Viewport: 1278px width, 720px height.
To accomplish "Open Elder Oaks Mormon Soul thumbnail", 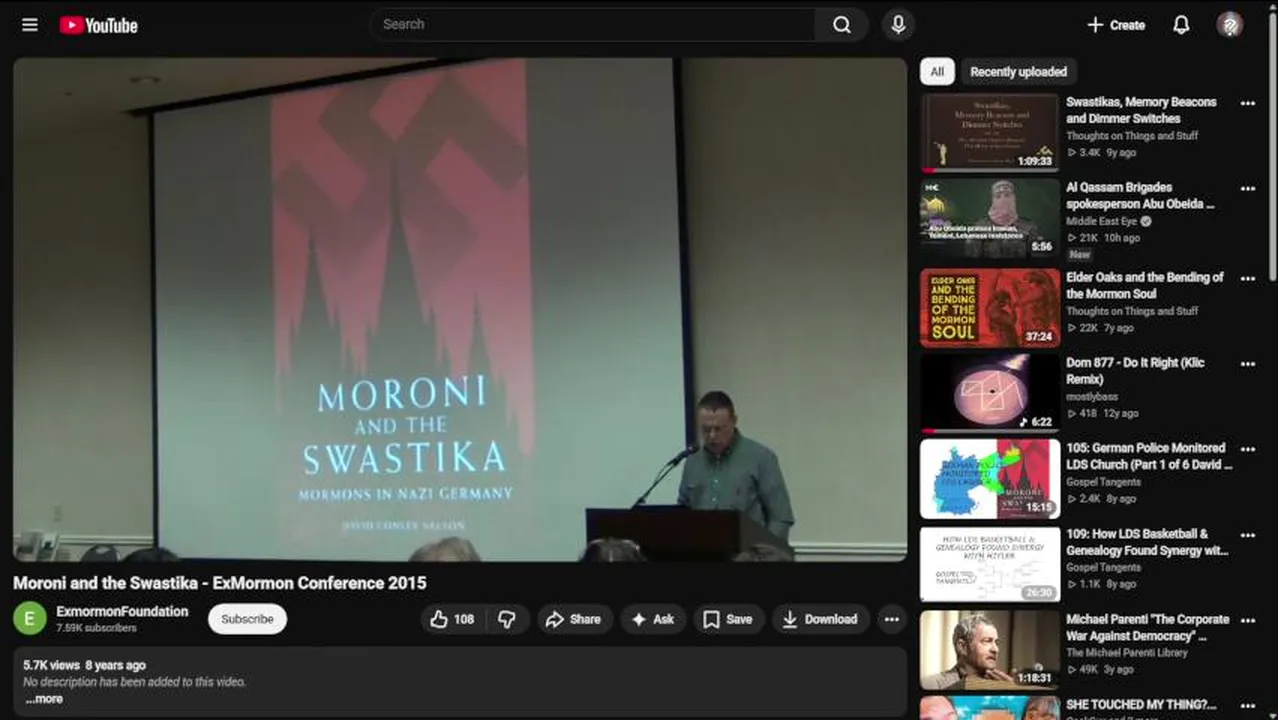I will tap(990, 308).
